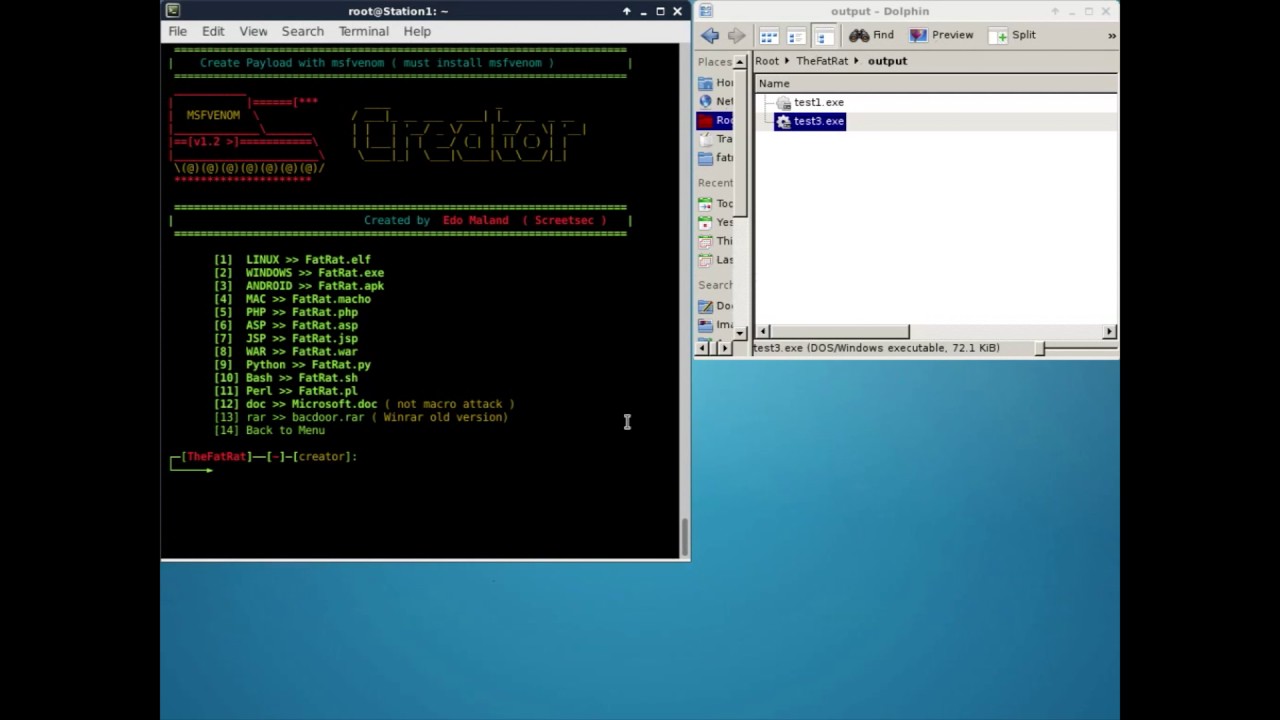Click Places panel scroll-down arrow
The image size is (1280, 720).
(x=740, y=332)
